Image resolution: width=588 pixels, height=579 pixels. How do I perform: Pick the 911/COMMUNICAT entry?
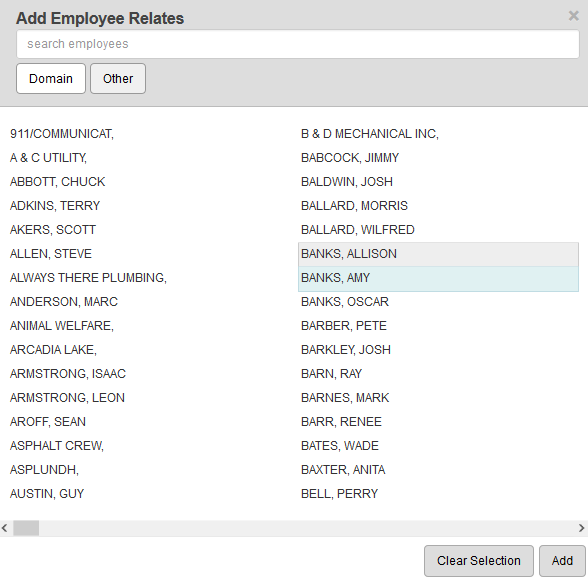(x=62, y=134)
